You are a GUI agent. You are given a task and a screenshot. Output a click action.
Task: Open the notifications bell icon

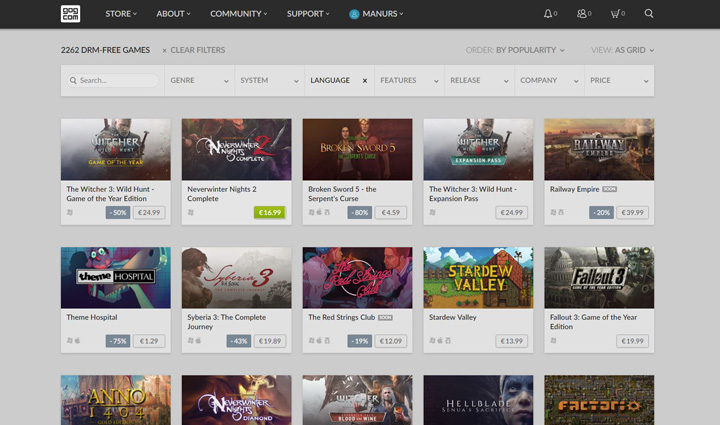[548, 14]
